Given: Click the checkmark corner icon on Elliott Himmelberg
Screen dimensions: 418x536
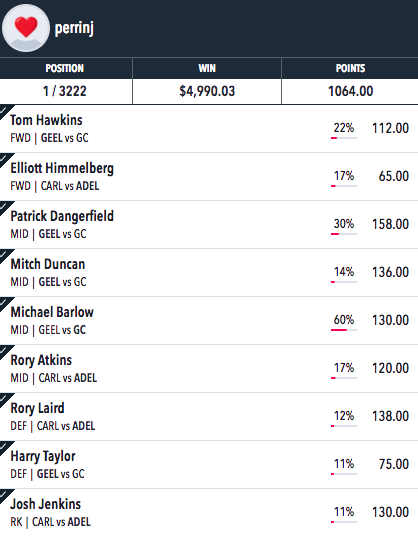Looking at the screenshot, I should 5,159.
